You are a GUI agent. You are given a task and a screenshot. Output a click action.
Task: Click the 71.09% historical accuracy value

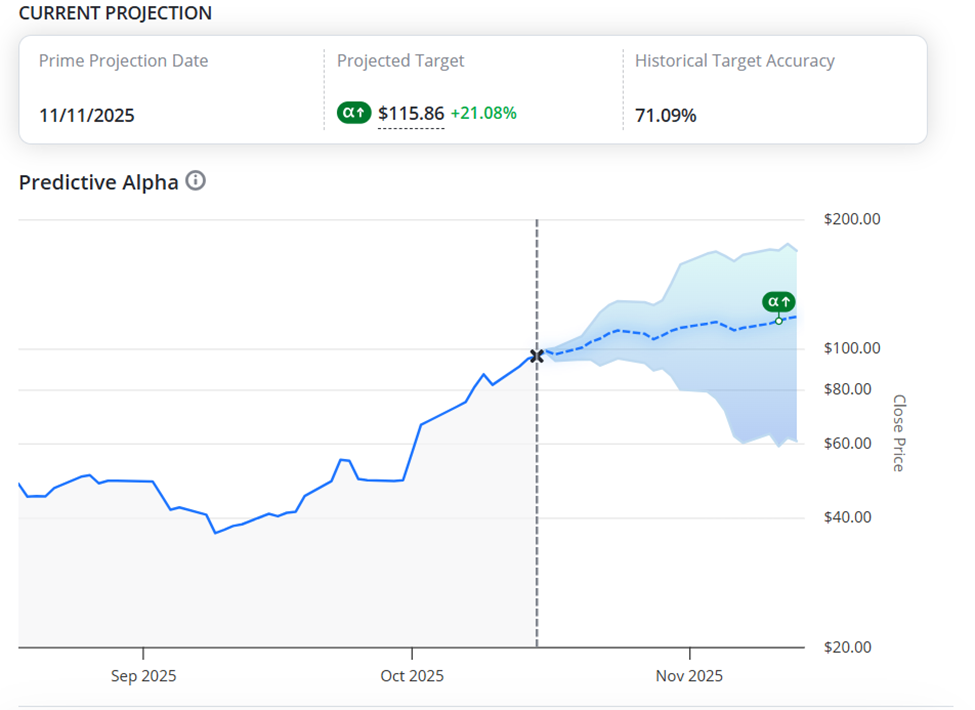666,115
